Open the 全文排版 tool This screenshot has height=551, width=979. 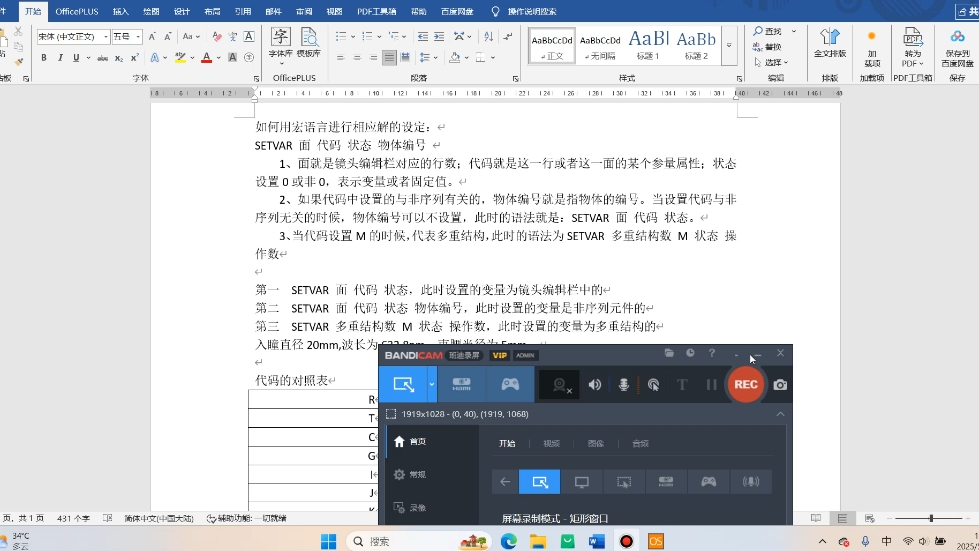click(830, 43)
